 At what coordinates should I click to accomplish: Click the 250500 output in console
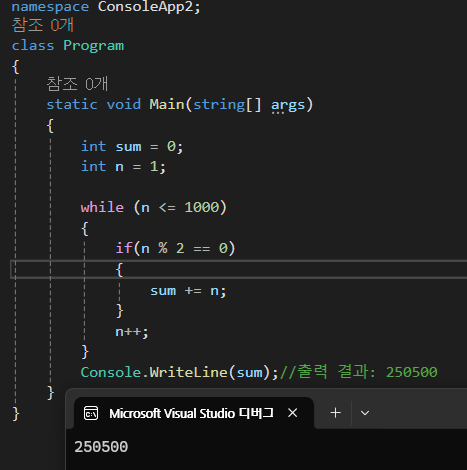pyautogui.click(x=101, y=447)
